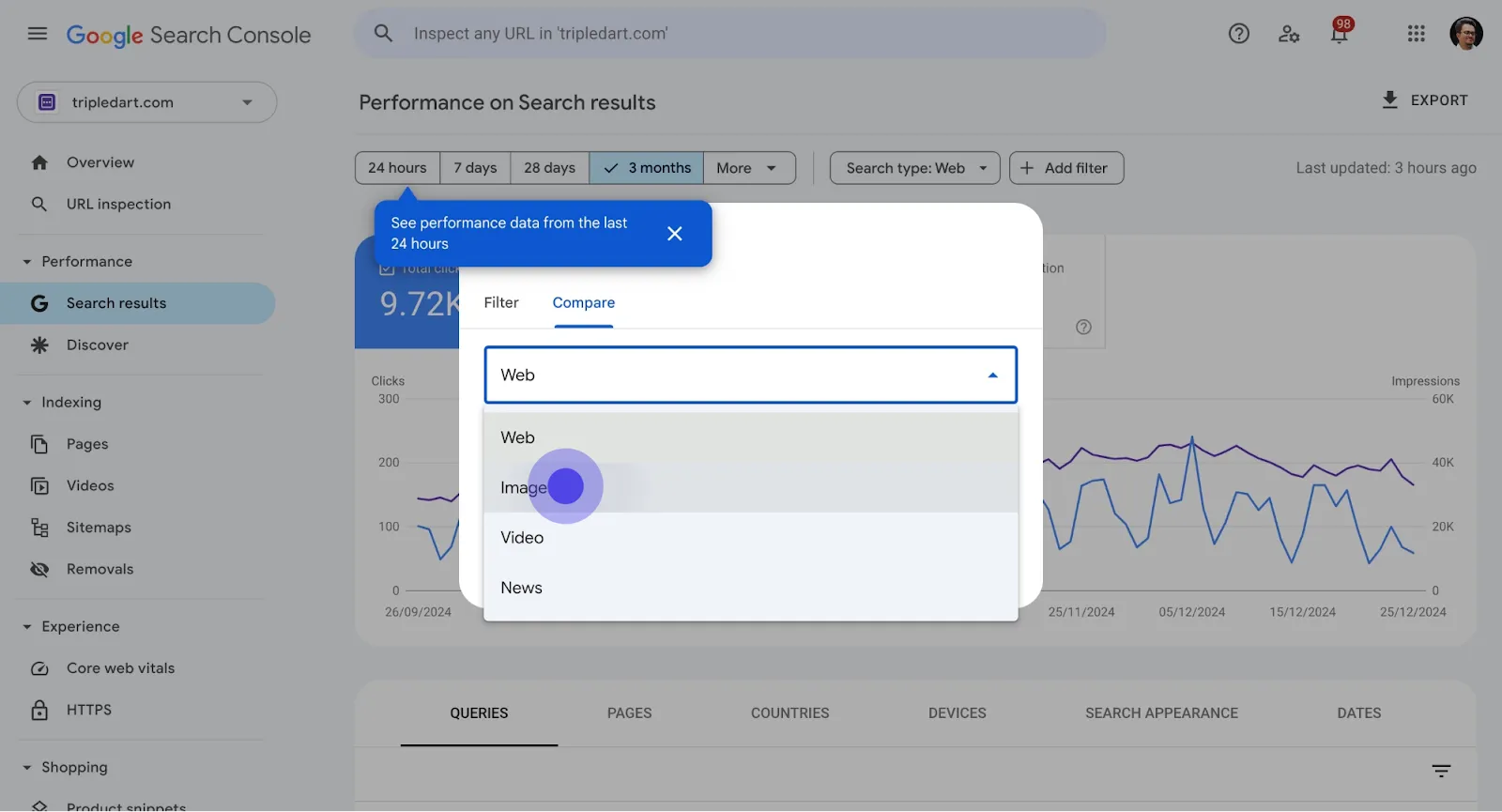Viewport: 1502px width, 812px height.
Task: Open the main hamburger menu
Action: point(38,34)
